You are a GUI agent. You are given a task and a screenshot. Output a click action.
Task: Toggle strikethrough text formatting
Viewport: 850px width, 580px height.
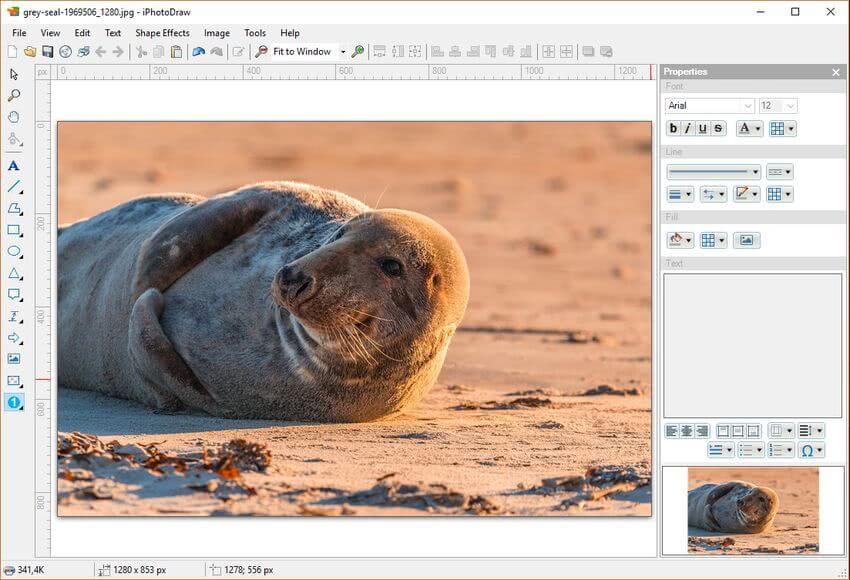coord(718,128)
